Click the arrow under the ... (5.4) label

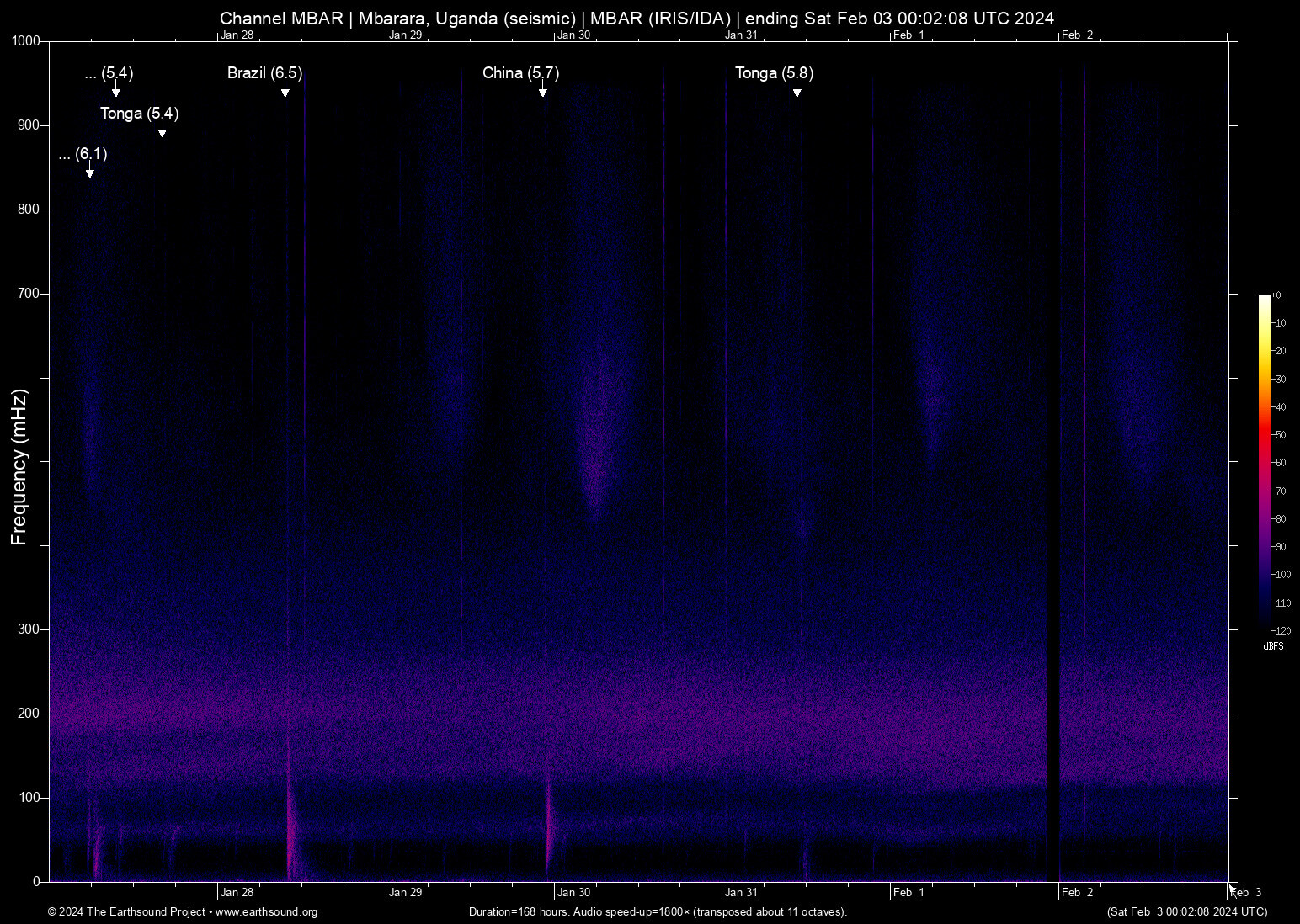tap(115, 92)
